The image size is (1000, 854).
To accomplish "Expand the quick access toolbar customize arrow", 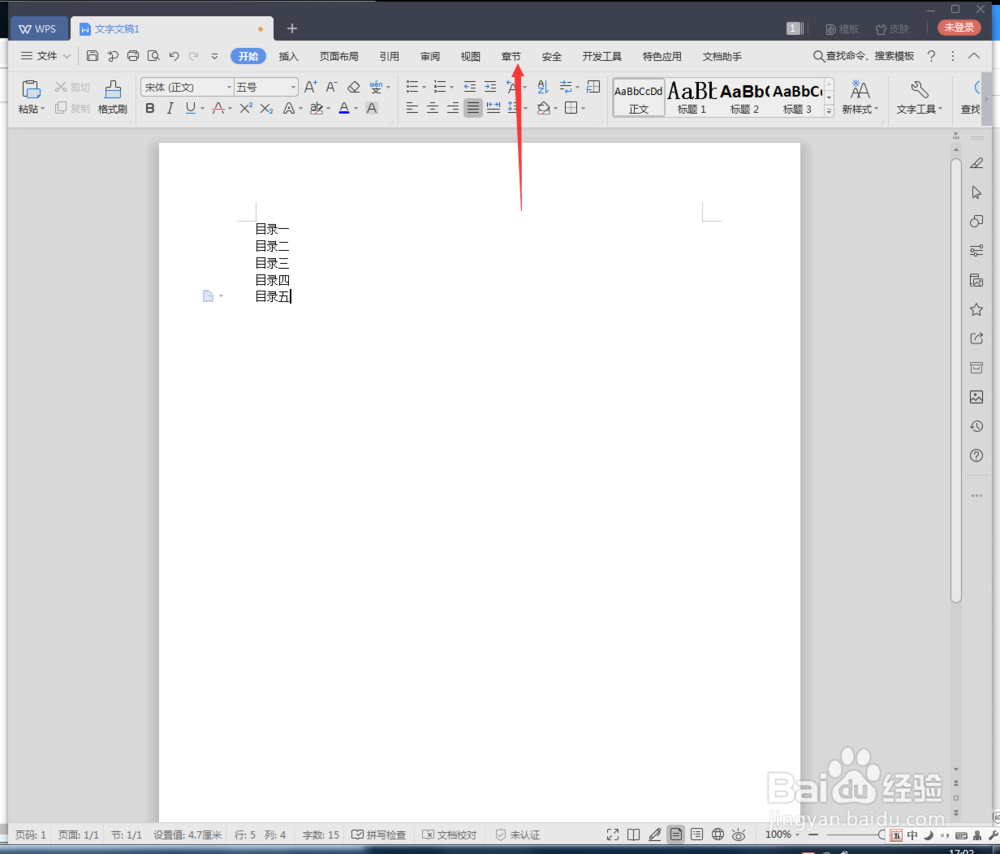I will point(214,56).
